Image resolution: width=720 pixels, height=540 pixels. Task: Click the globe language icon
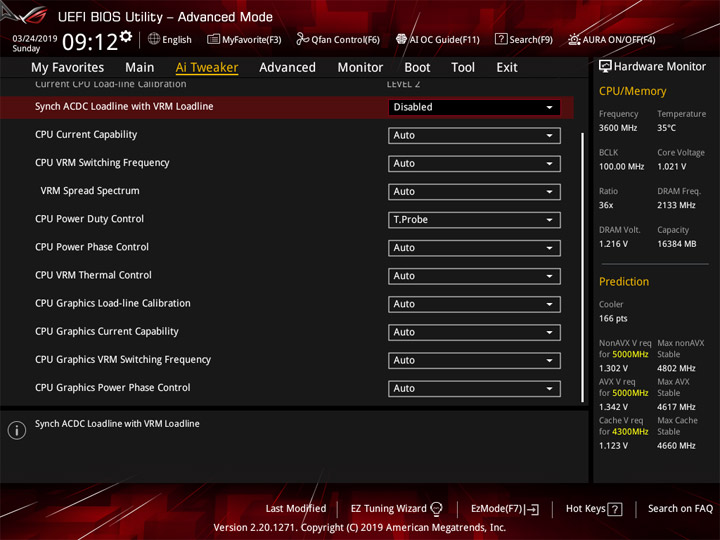click(x=154, y=39)
